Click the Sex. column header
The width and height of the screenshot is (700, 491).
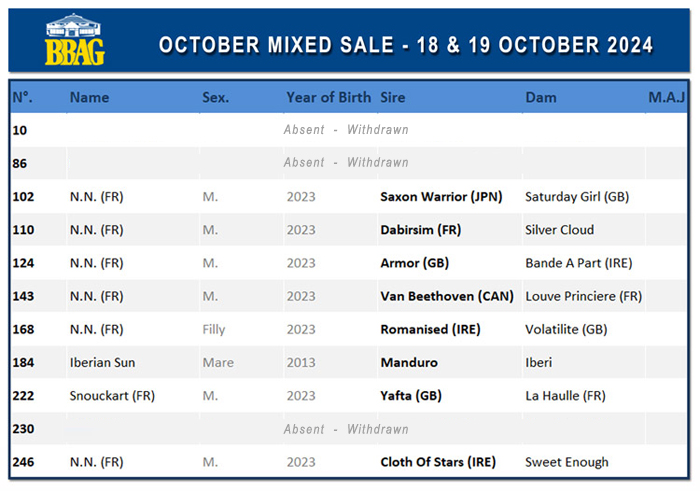coord(216,97)
